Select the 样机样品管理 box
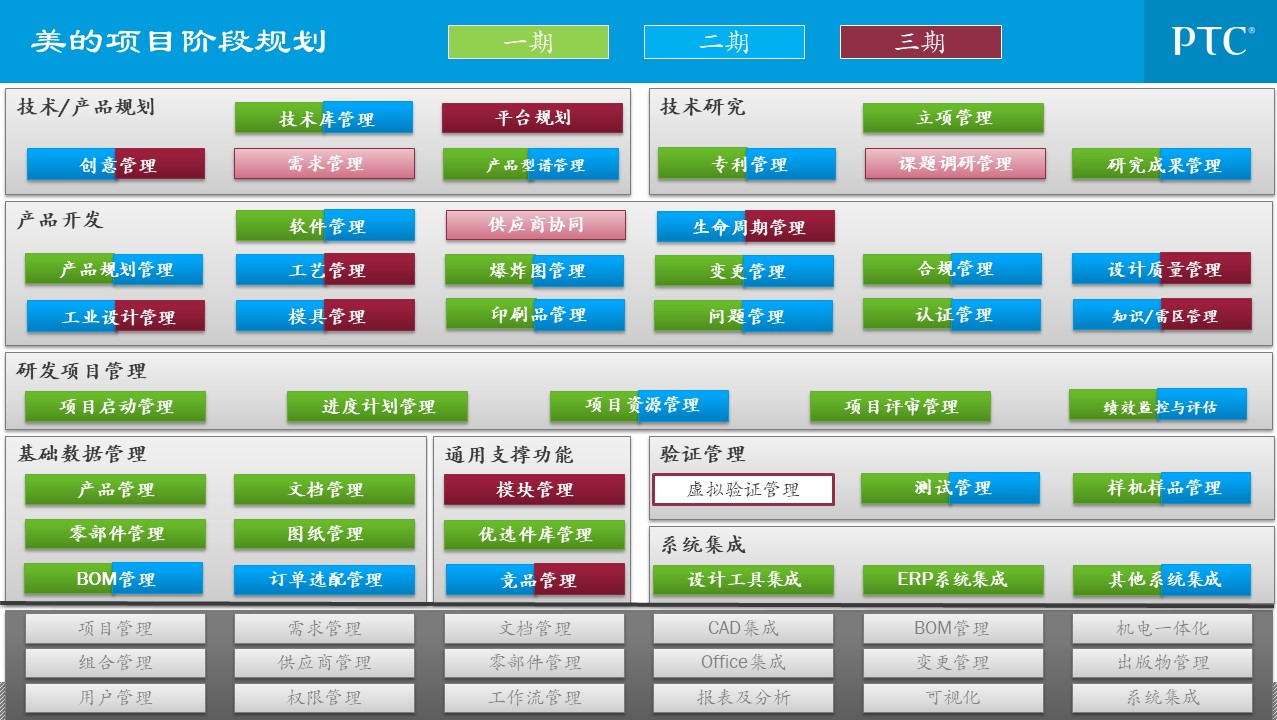The height and width of the screenshot is (720, 1277). click(x=1162, y=488)
